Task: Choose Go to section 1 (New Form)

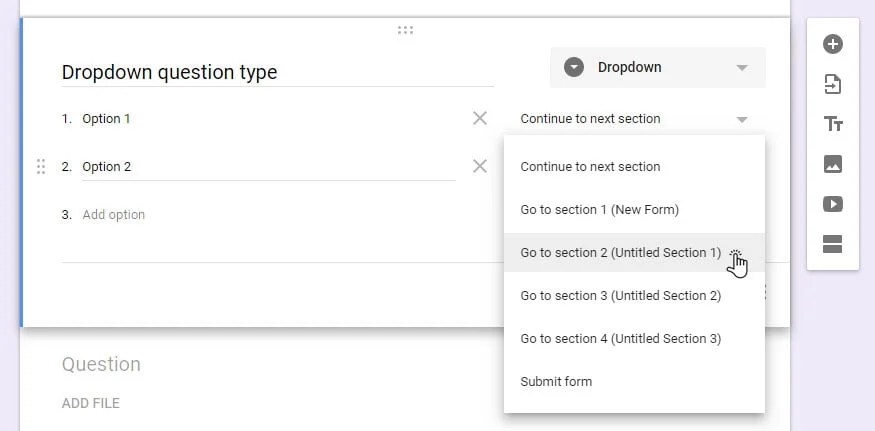Action: (x=599, y=210)
